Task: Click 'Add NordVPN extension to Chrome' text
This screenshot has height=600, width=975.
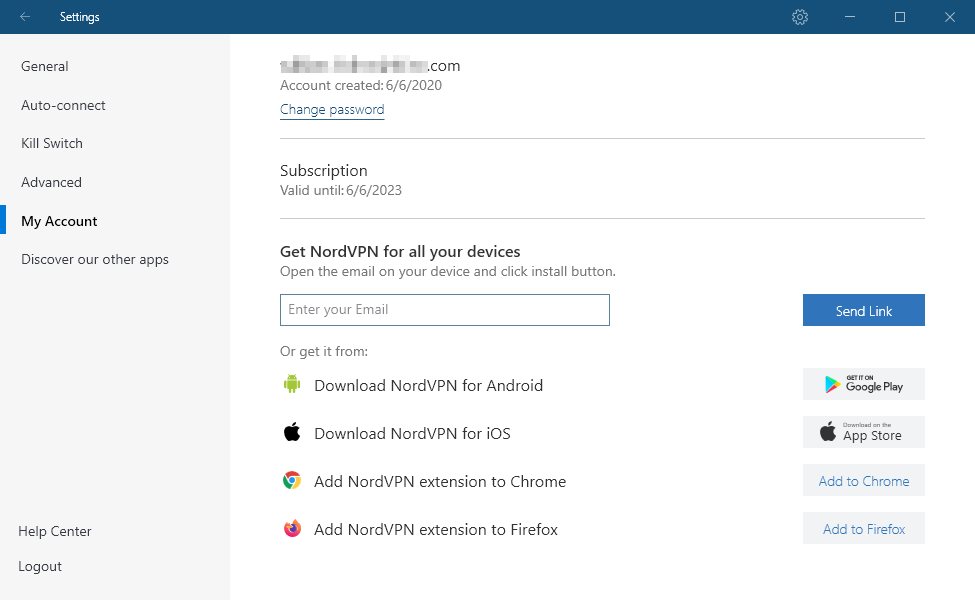Action: [x=440, y=481]
